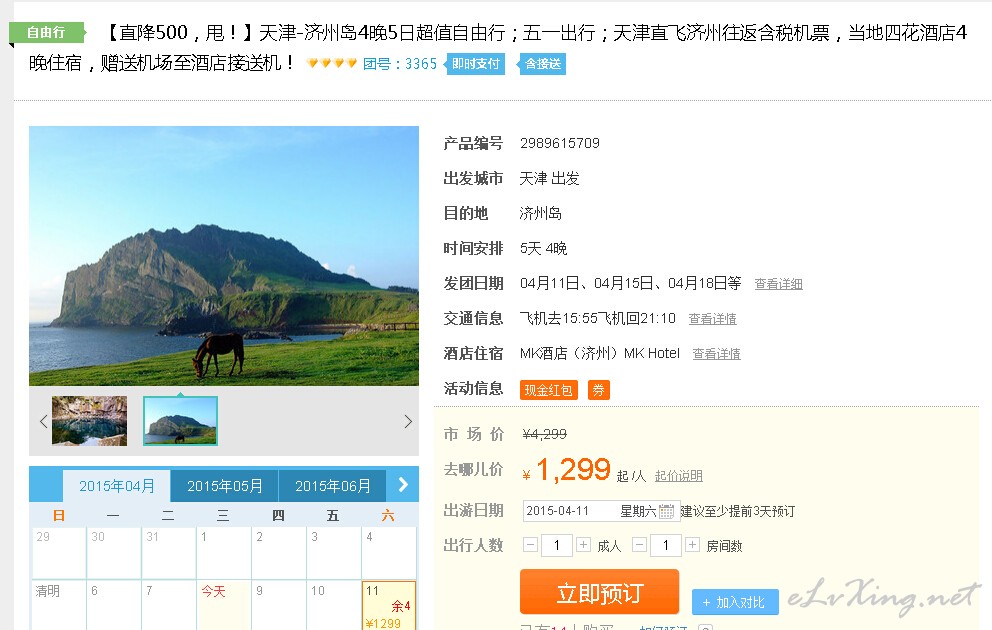Click calendar day 10
The width and height of the screenshot is (992, 630).
333,605
